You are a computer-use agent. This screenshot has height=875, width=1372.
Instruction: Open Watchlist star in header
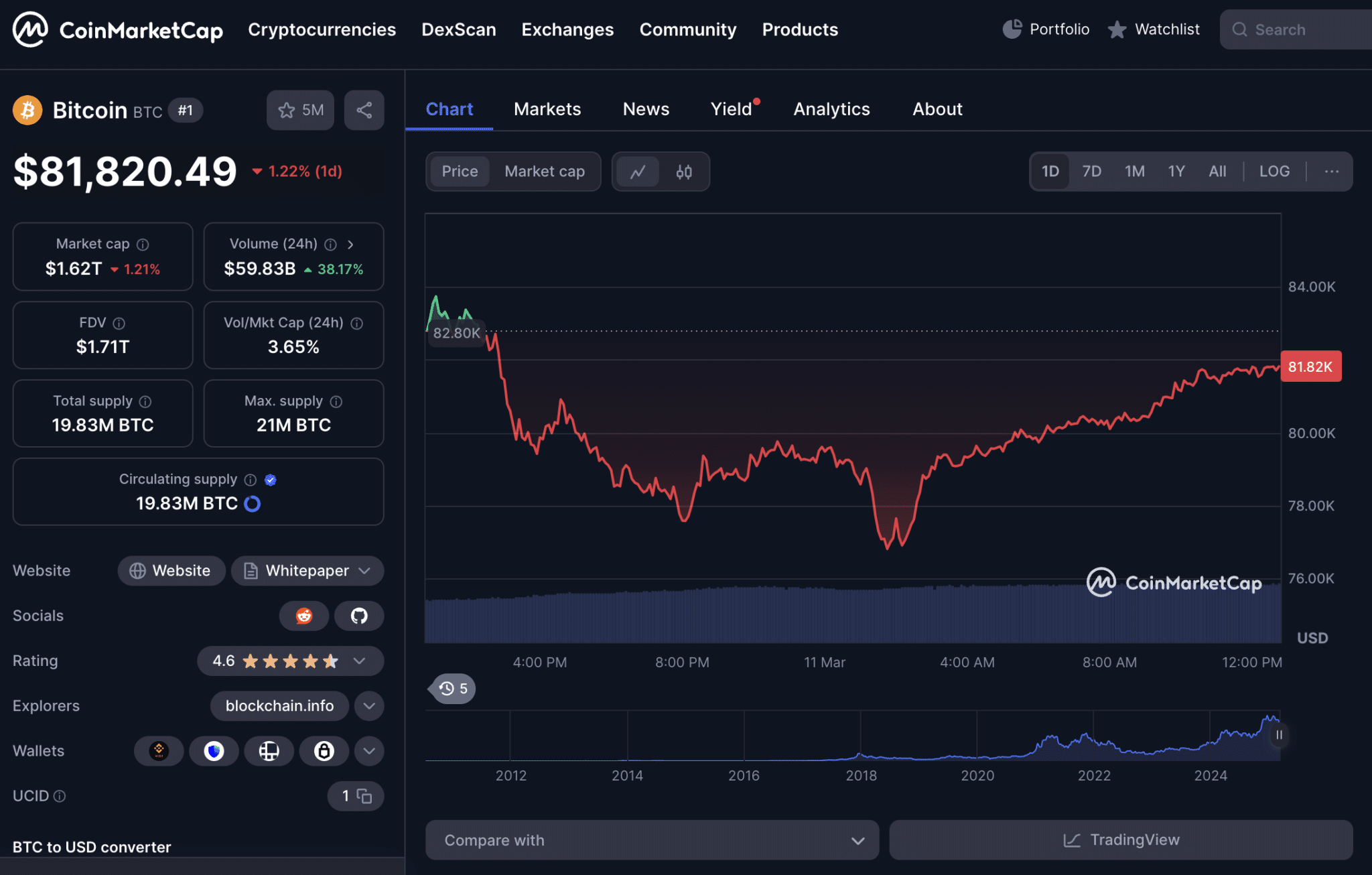(x=1117, y=29)
